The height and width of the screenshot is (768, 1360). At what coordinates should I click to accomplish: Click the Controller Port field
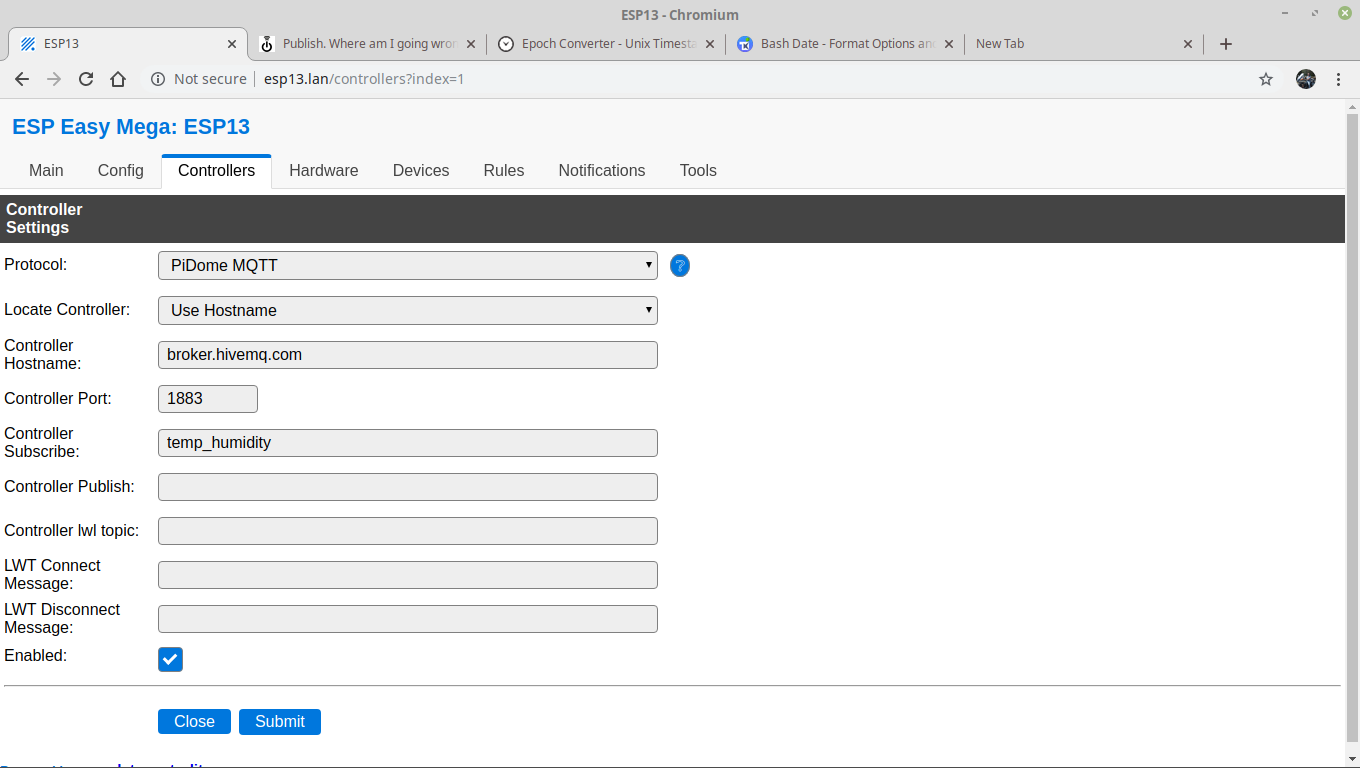point(208,399)
